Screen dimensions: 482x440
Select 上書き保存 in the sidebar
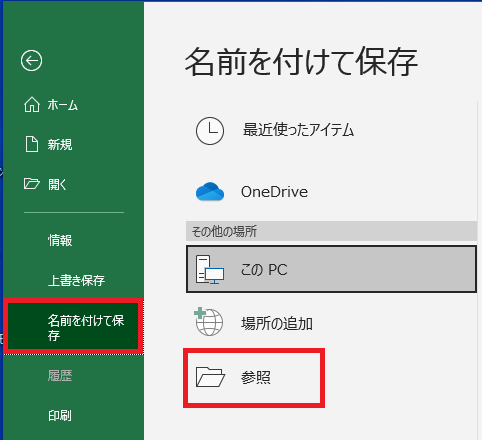tap(74, 280)
